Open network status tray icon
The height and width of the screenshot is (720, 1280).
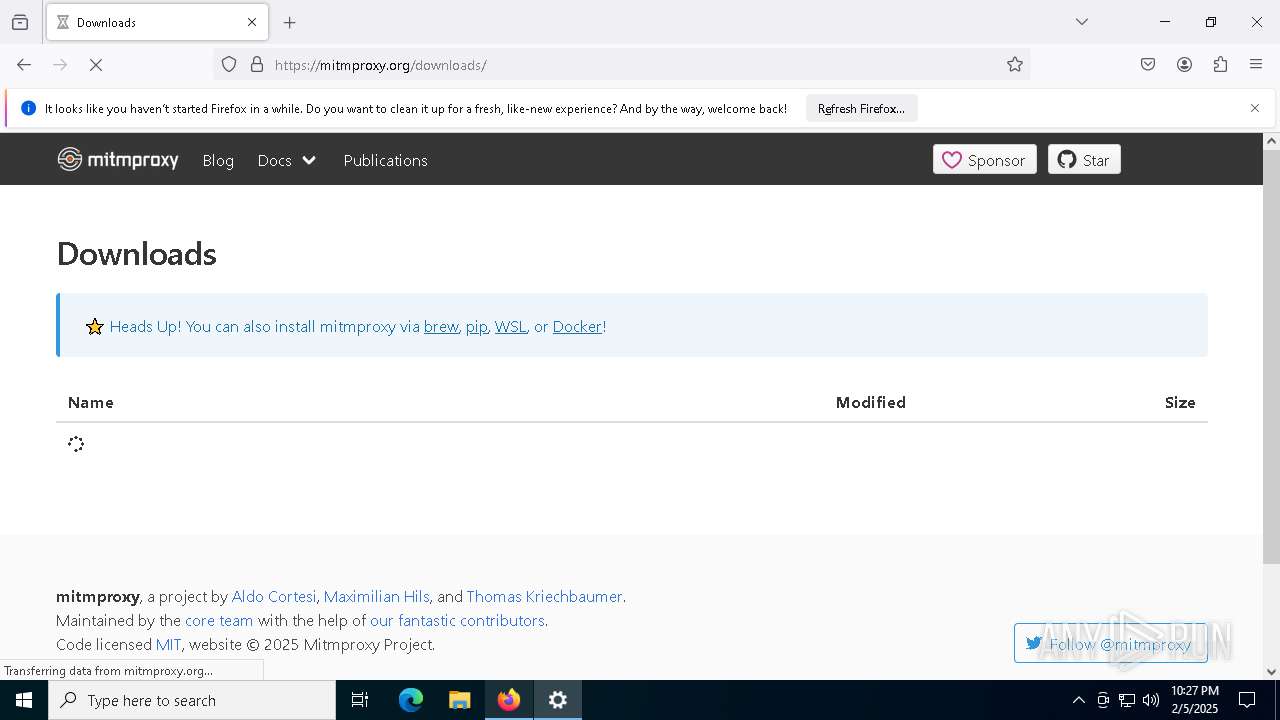click(1127, 700)
